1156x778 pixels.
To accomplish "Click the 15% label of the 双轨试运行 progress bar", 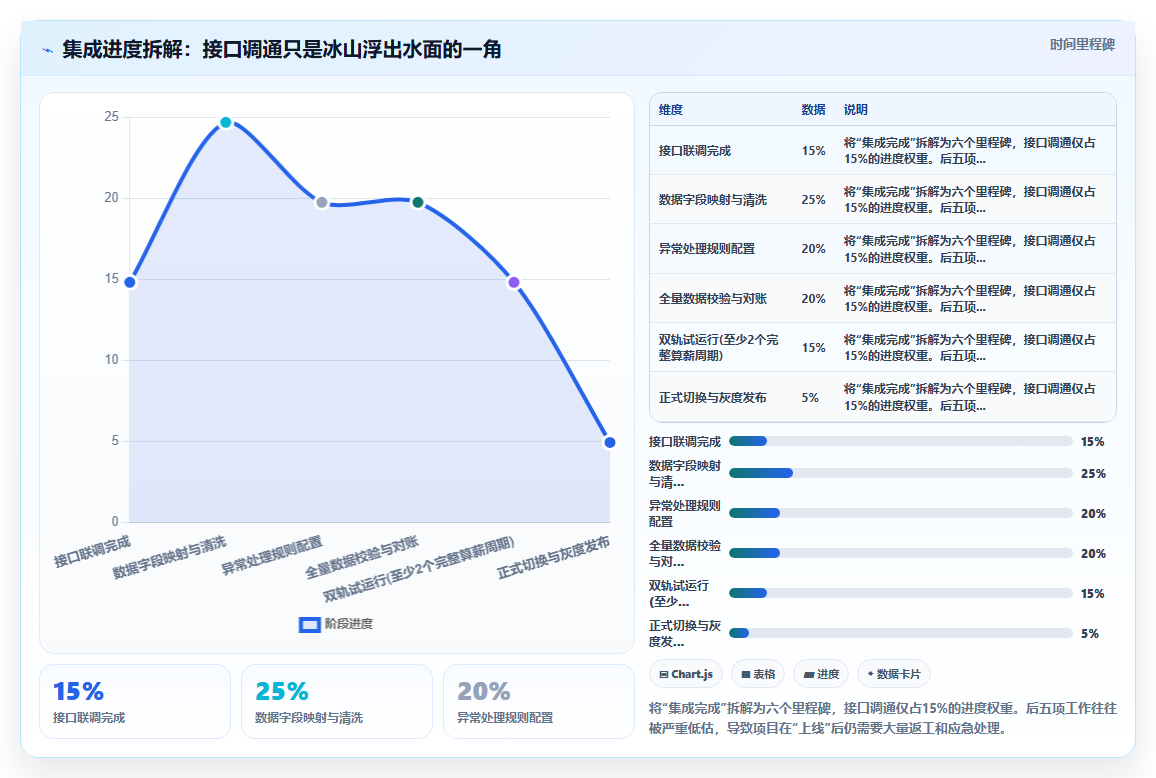I will tap(1093, 594).
